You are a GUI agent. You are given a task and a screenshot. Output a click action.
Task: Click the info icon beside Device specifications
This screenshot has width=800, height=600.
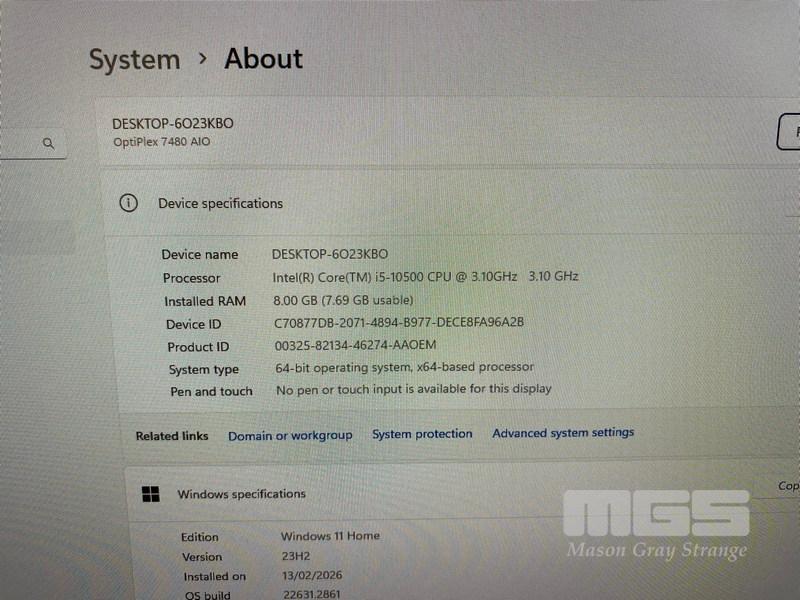pos(128,203)
